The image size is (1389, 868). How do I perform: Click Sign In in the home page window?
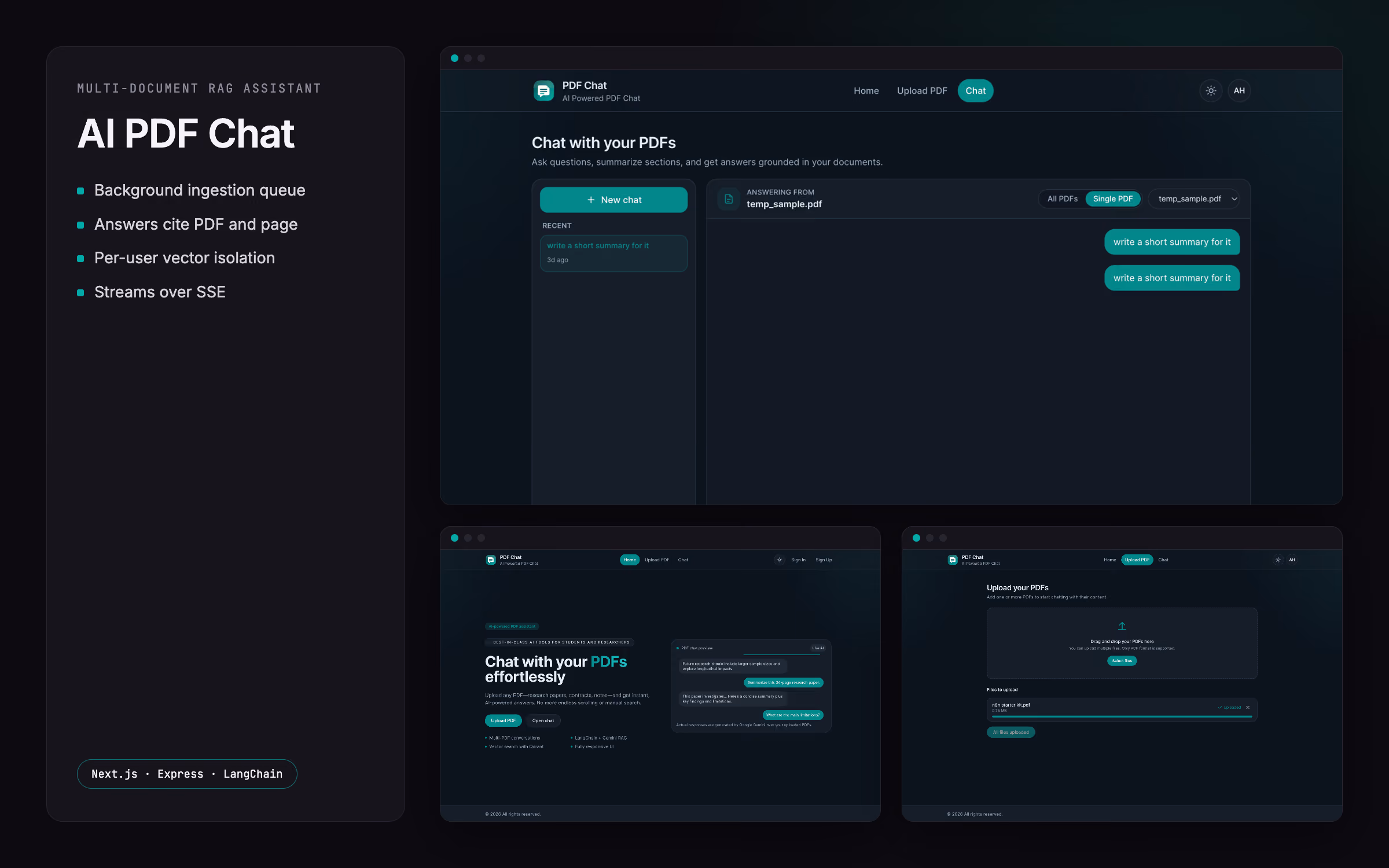pos(798,560)
